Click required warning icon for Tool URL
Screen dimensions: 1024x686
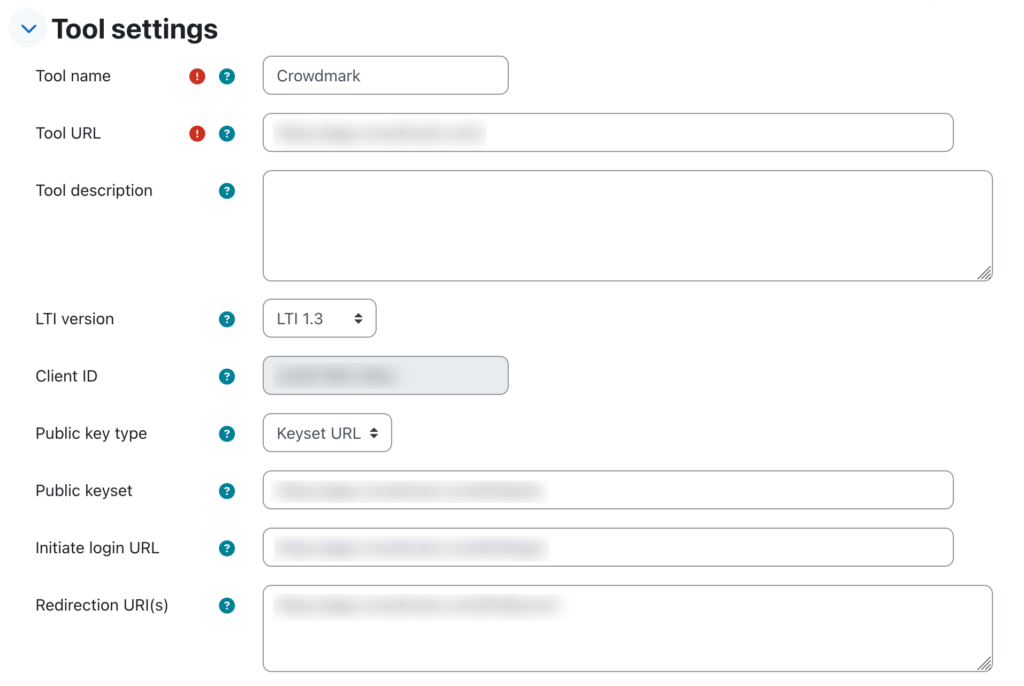pos(197,133)
